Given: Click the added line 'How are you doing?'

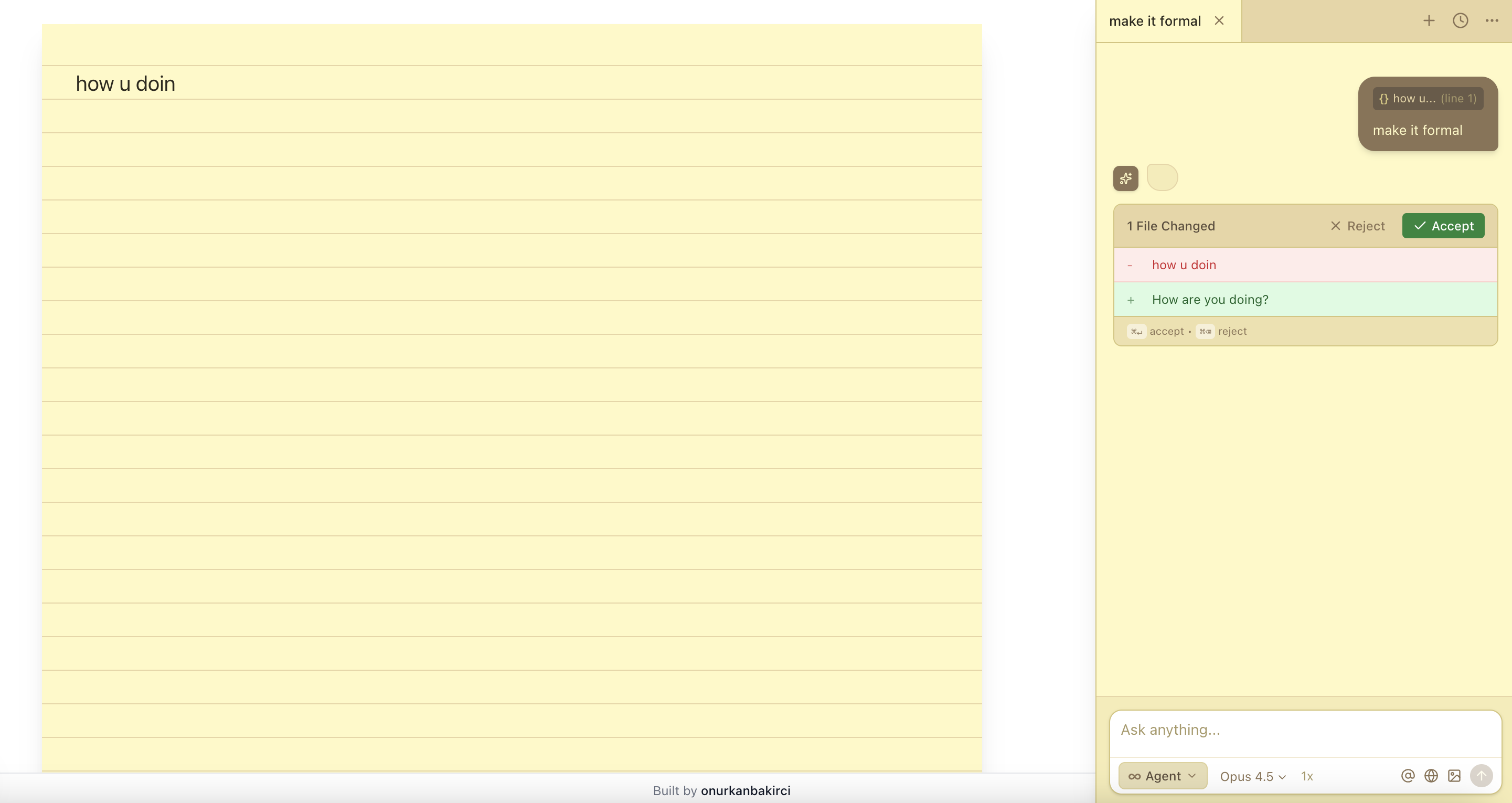Looking at the screenshot, I should click(x=1210, y=299).
